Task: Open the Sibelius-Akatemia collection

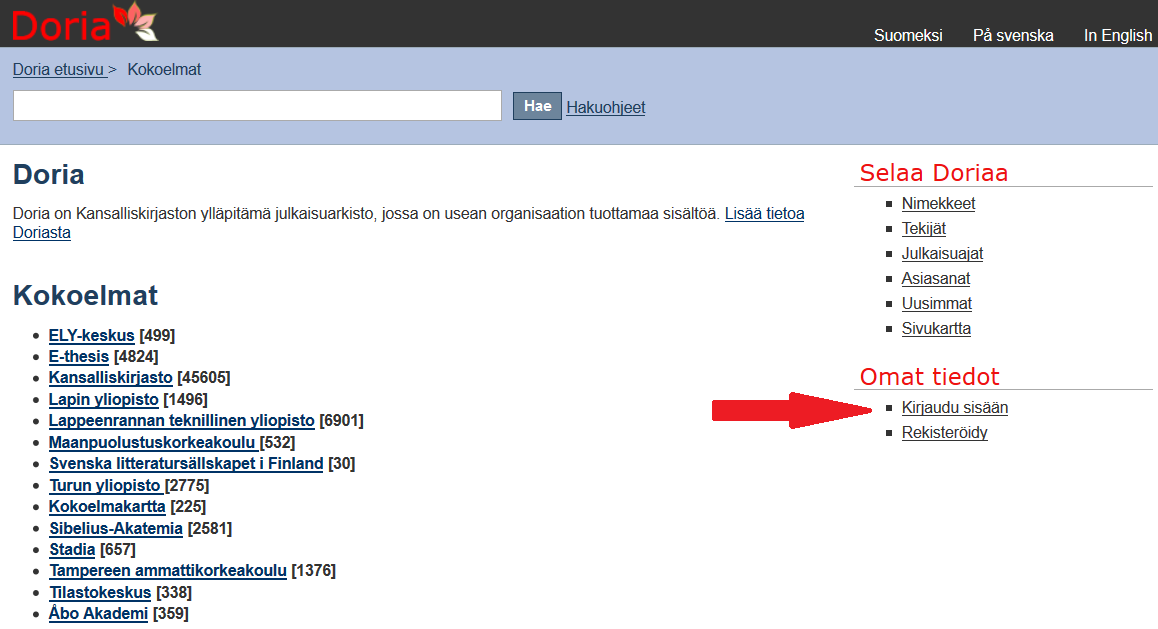Action: pos(116,529)
